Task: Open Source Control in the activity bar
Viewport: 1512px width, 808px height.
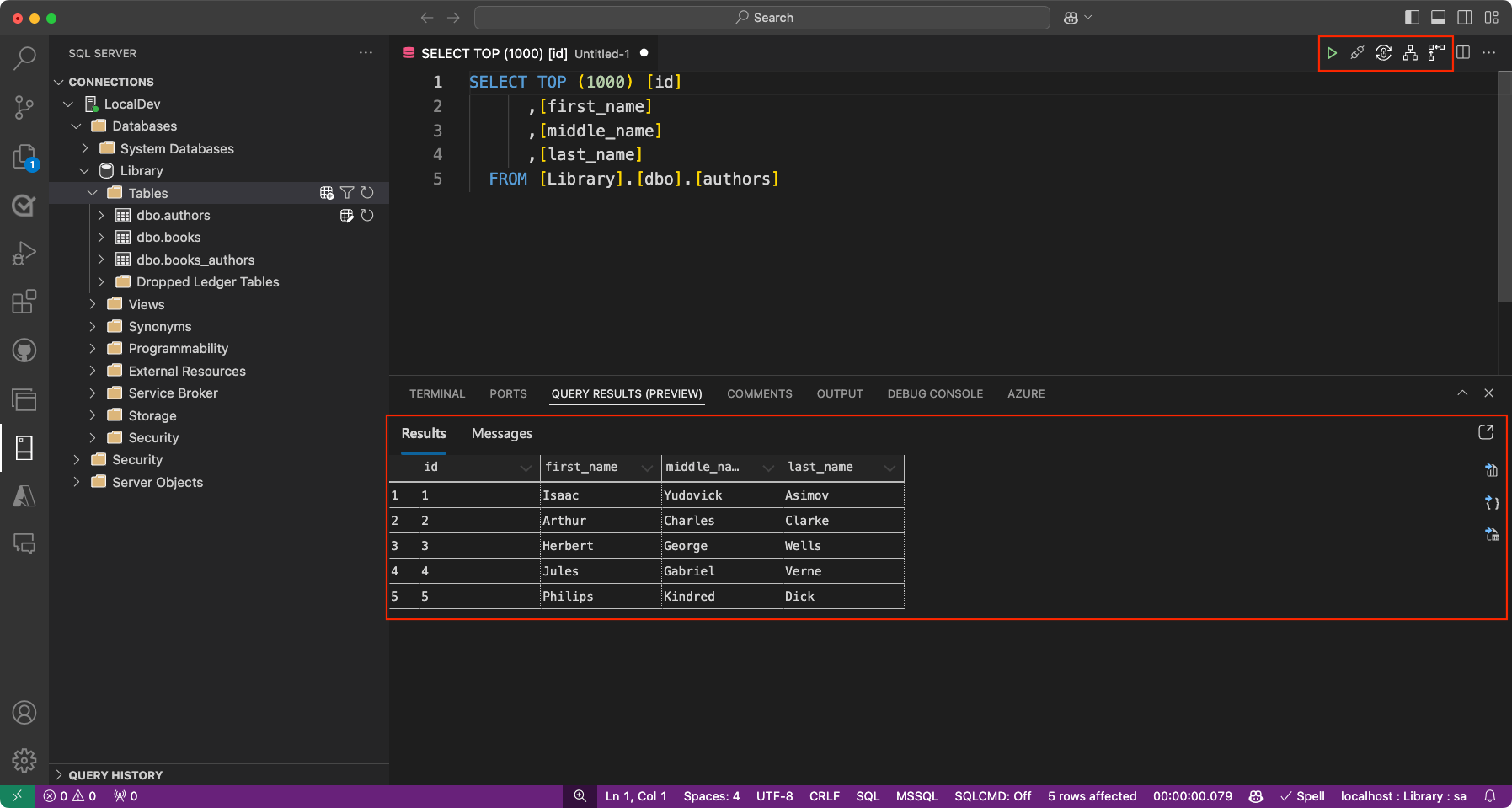Action: click(24, 107)
